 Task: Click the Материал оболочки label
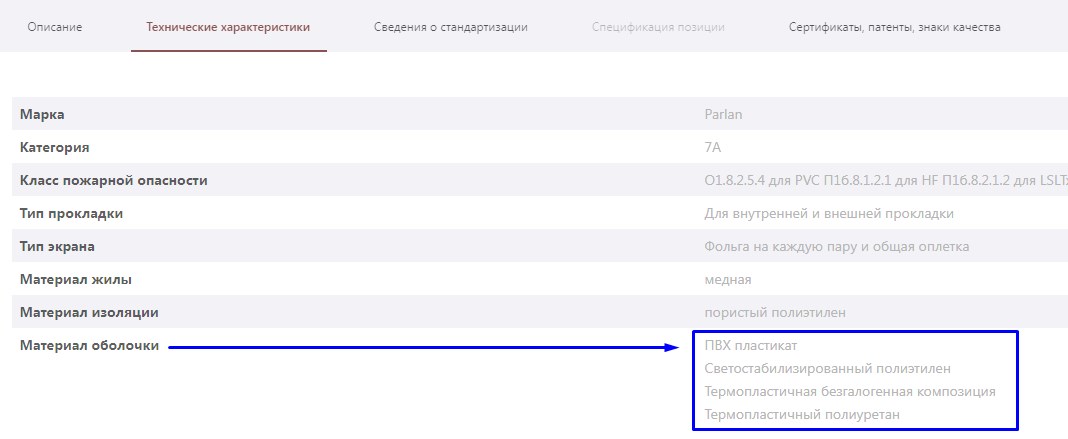pos(89,346)
